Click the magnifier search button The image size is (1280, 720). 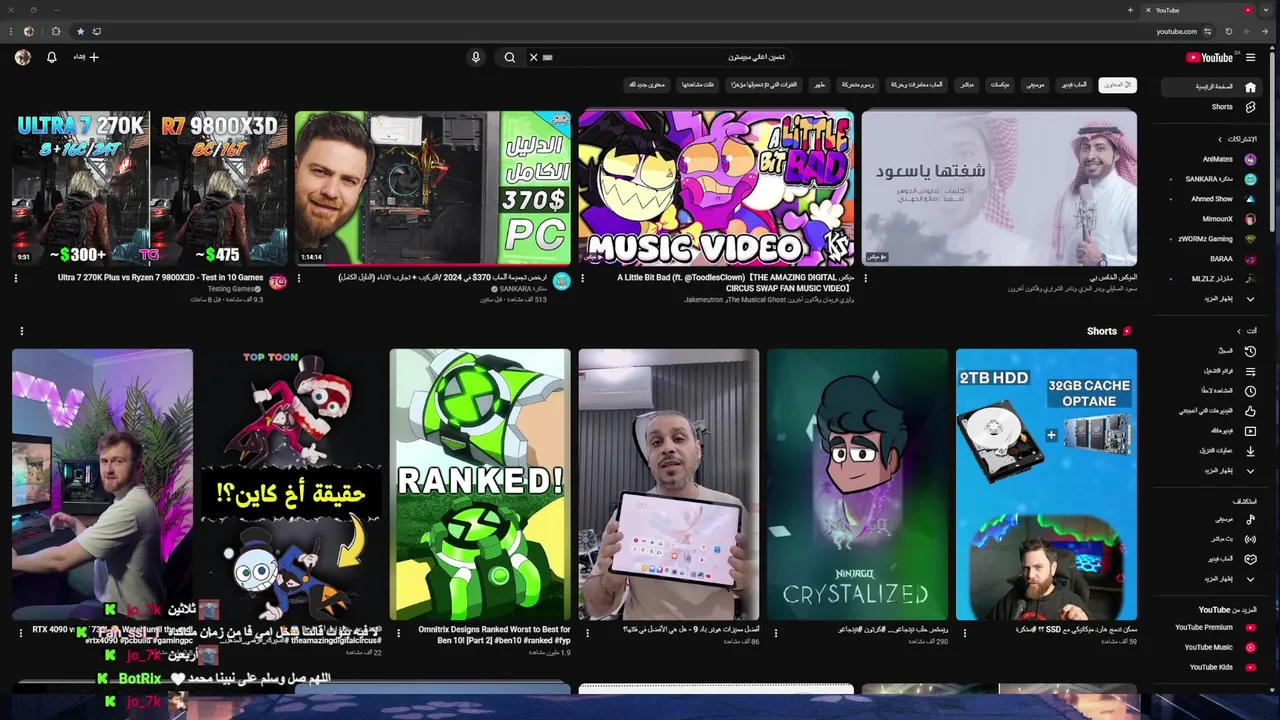click(509, 57)
